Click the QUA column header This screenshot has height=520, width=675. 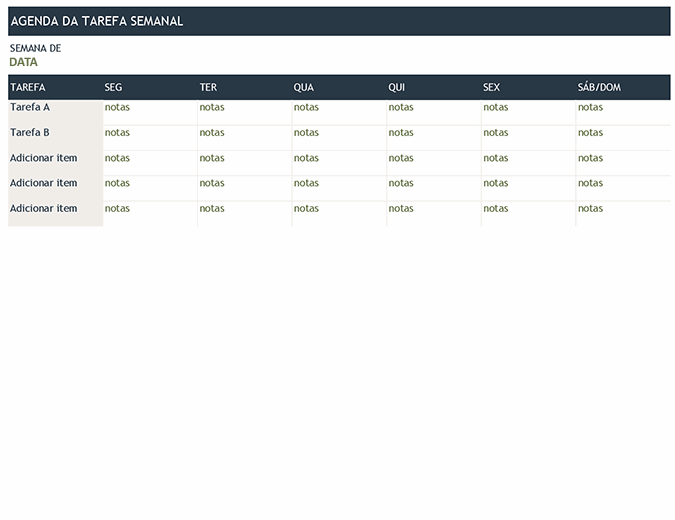[304, 87]
